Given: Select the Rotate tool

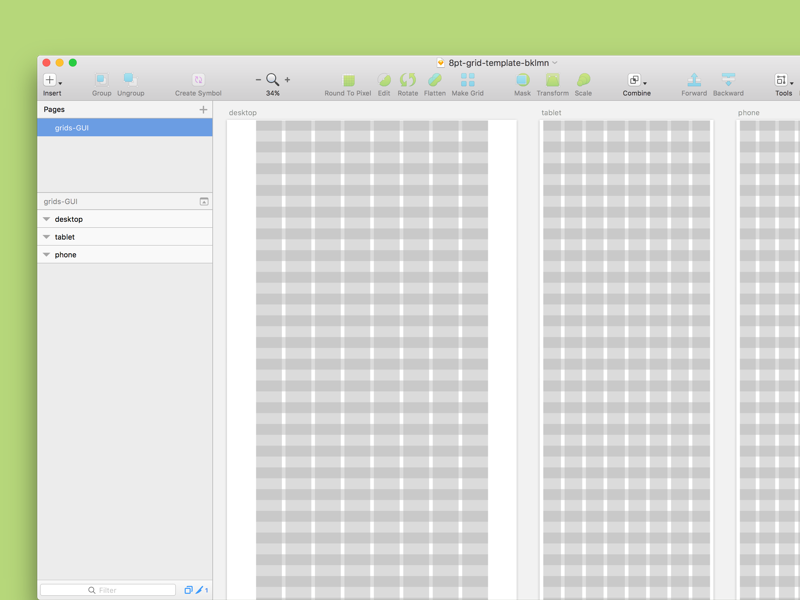Looking at the screenshot, I should 408,80.
